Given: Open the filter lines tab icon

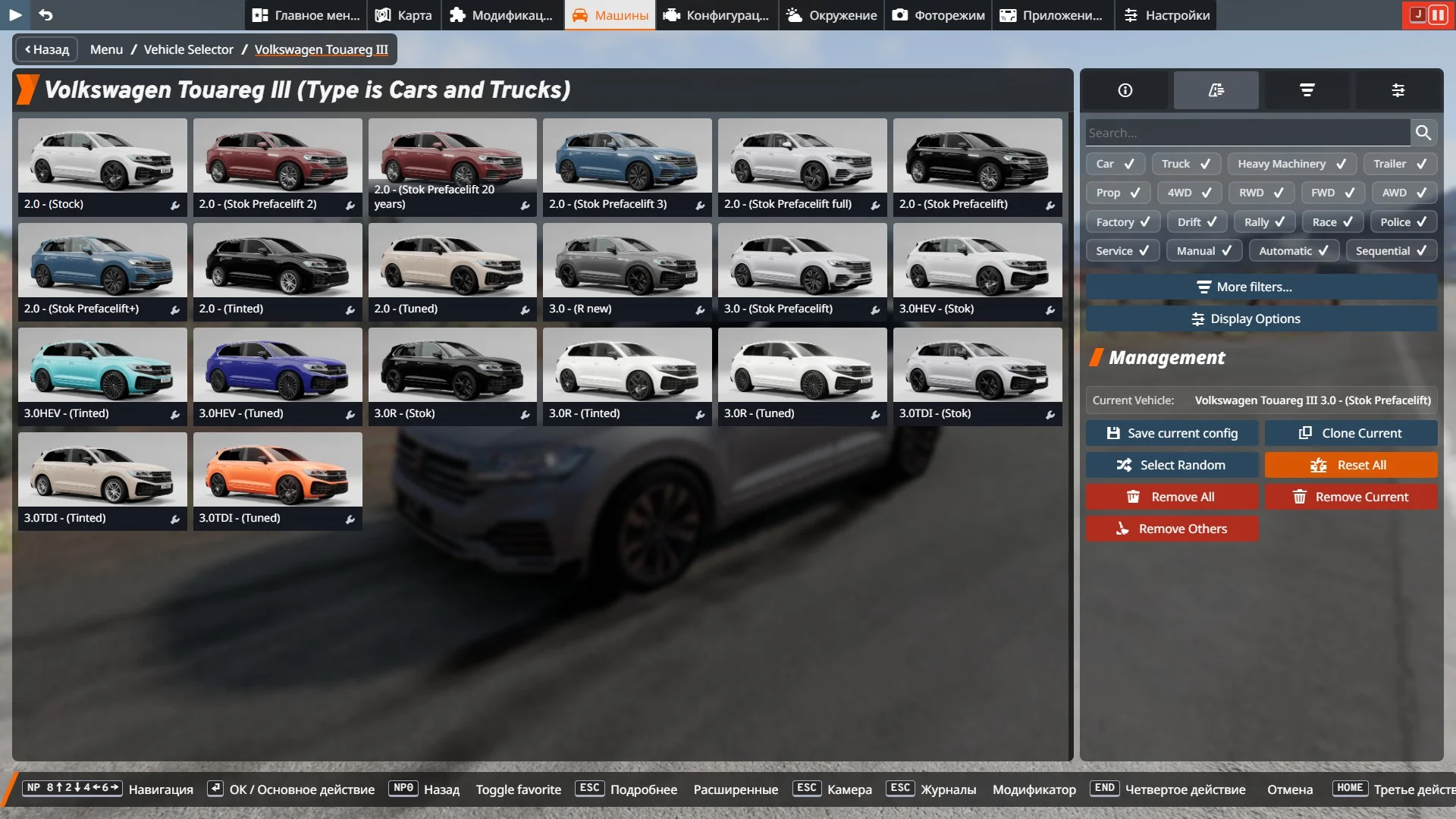Looking at the screenshot, I should pos(1307,90).
